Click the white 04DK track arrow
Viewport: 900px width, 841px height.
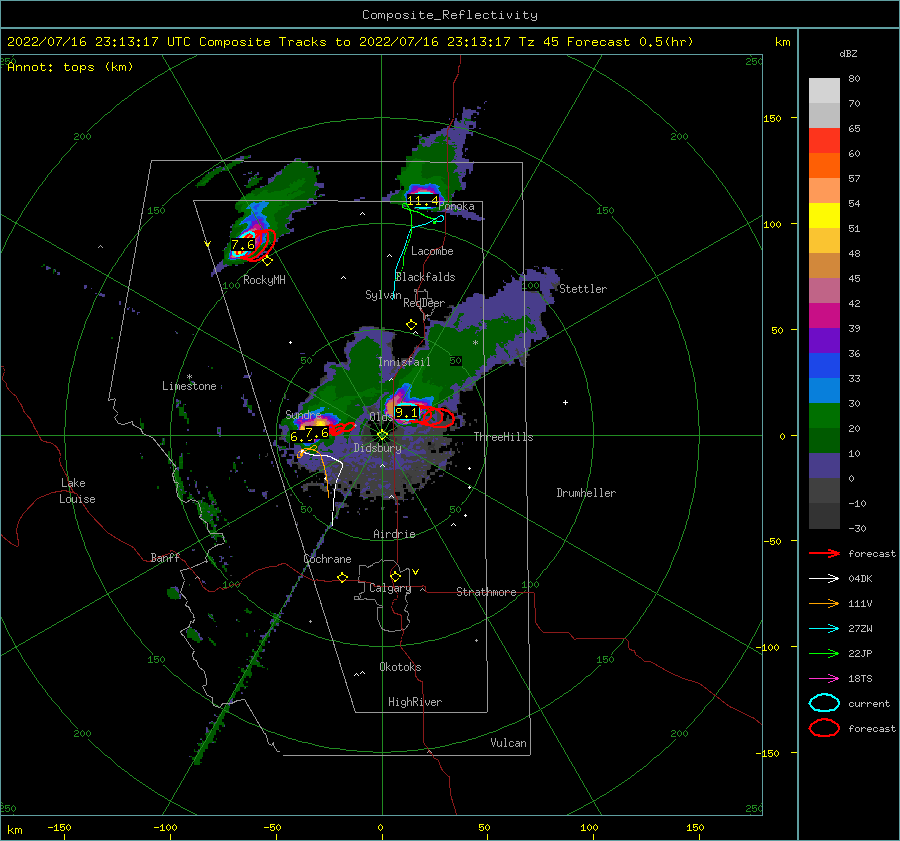(x=824, y=579)
